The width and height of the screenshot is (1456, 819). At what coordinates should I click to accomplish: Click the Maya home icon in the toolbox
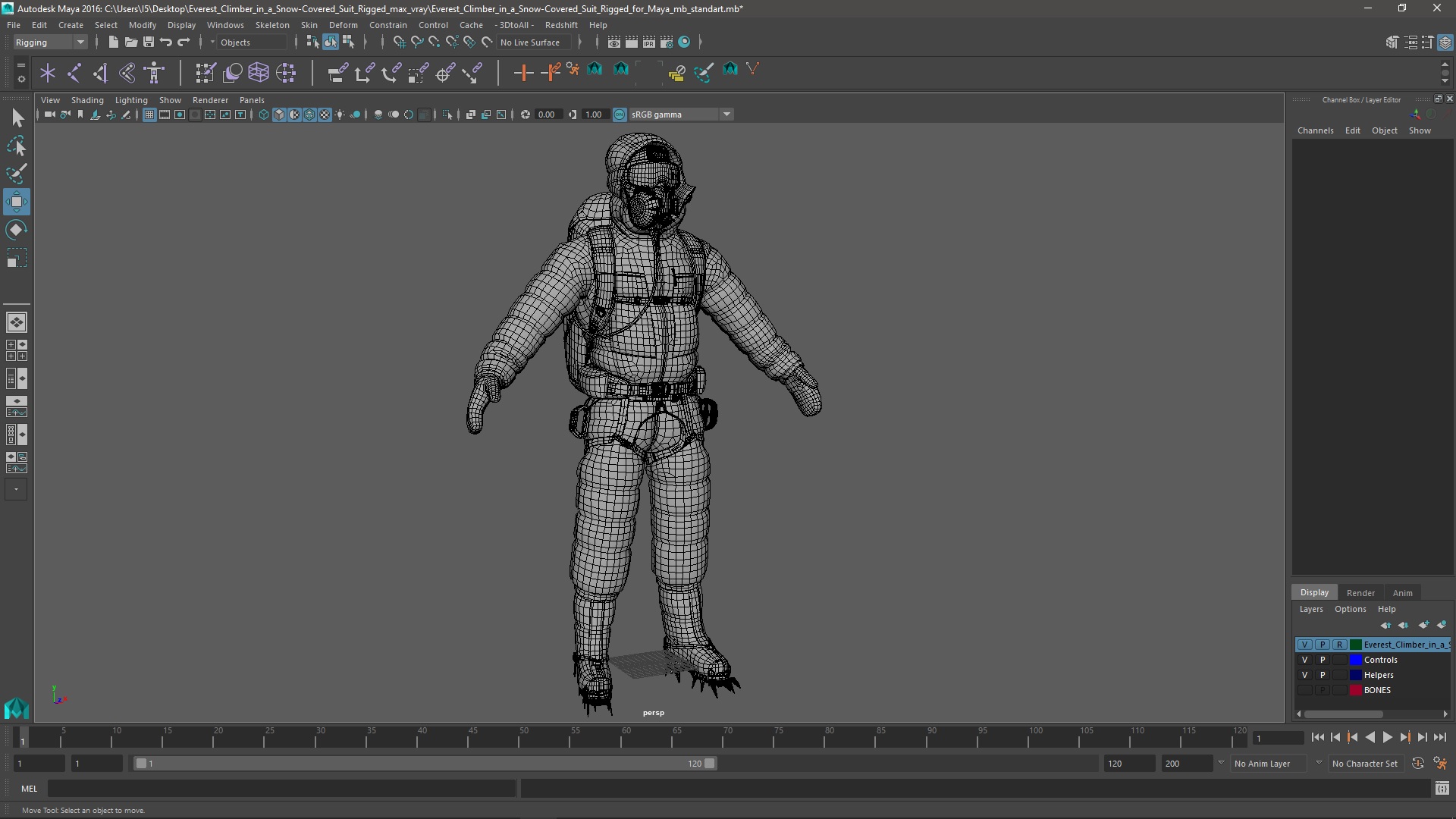click(x=17, y=708)
